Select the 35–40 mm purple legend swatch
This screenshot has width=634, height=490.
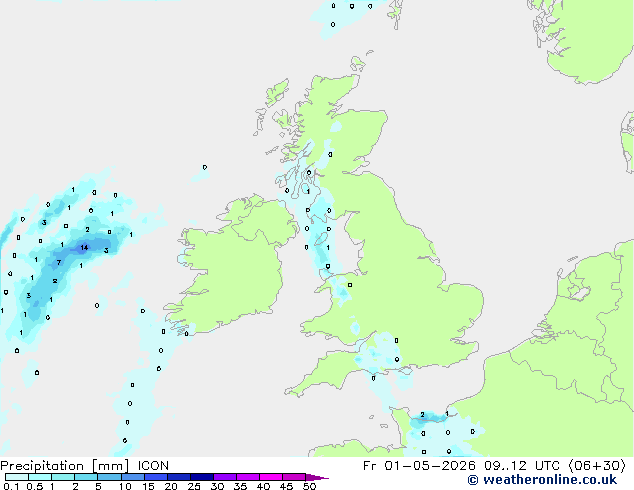[x=248, y=477]
